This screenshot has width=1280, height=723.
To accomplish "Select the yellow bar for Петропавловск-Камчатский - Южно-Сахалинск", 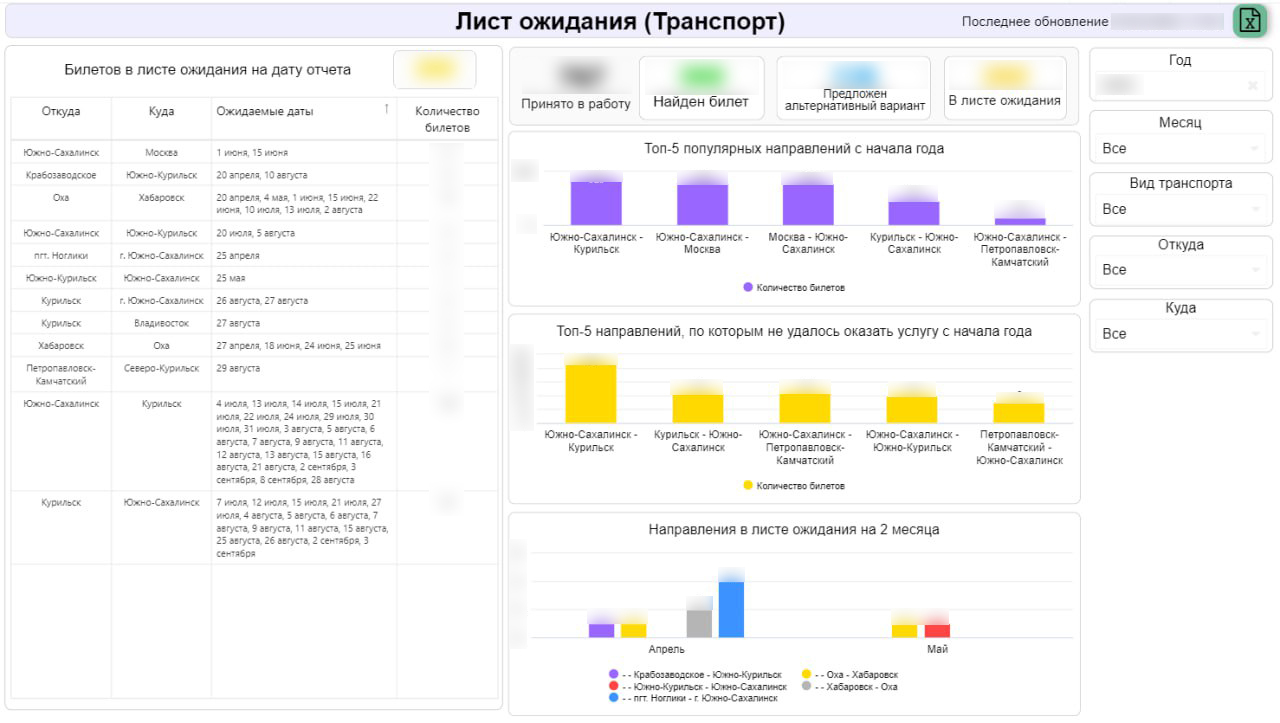I will coord(1019,413).
